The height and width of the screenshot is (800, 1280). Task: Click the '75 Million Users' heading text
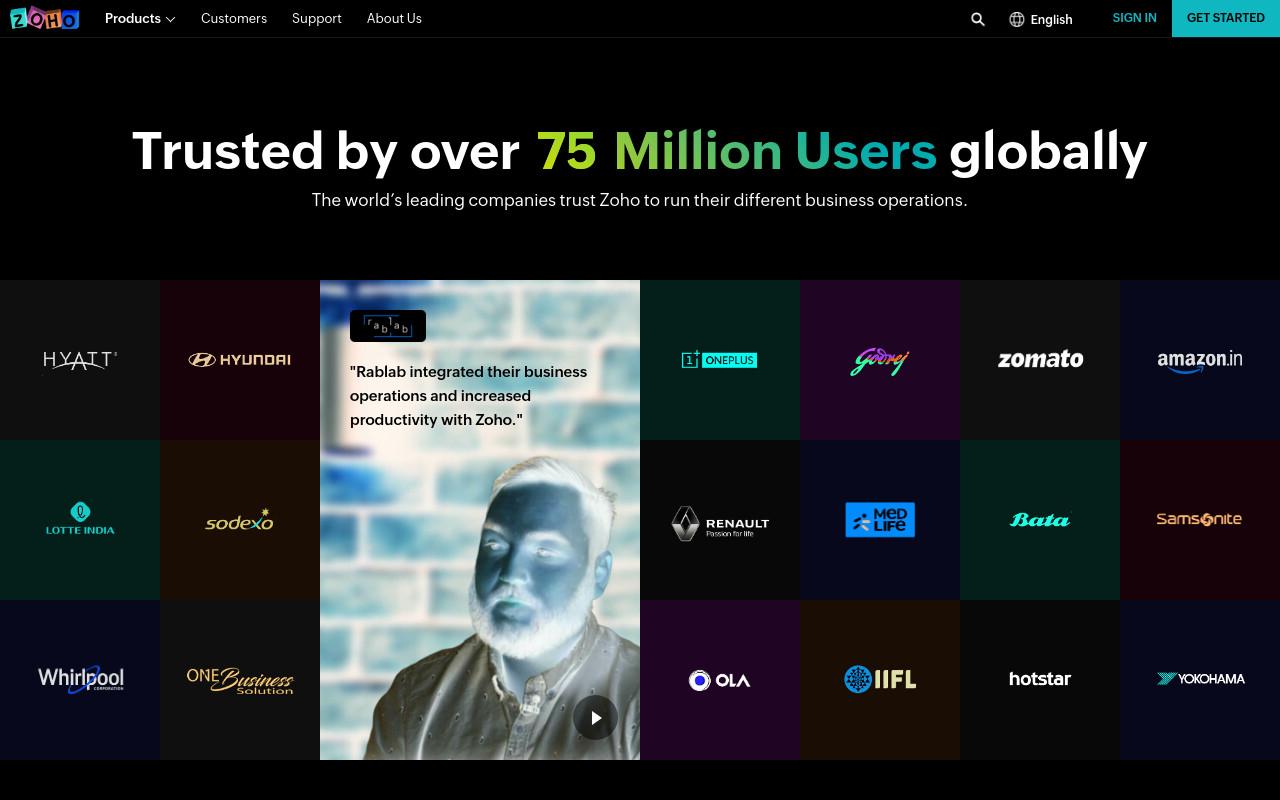[x=737, y=151]
